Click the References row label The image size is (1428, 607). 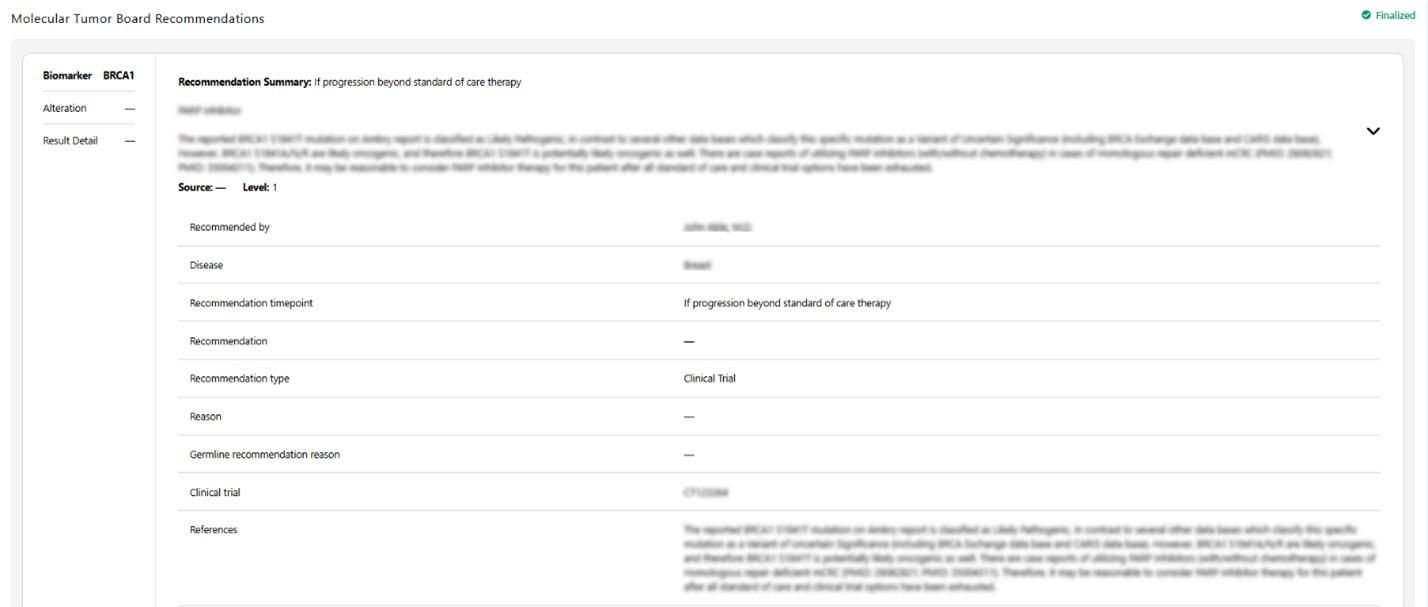tap(213, 530)
